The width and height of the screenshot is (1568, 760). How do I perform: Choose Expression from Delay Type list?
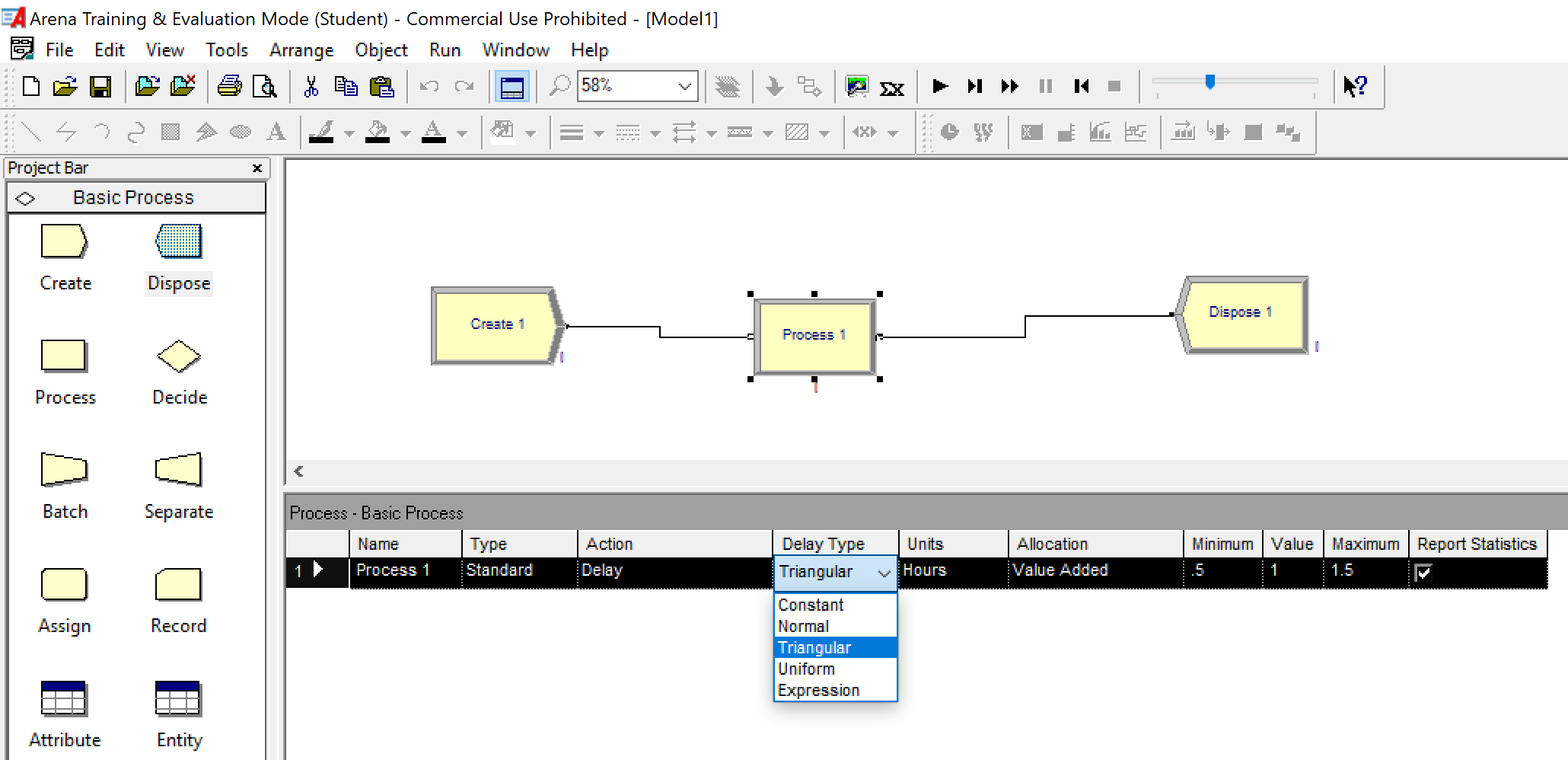(835, 690)
